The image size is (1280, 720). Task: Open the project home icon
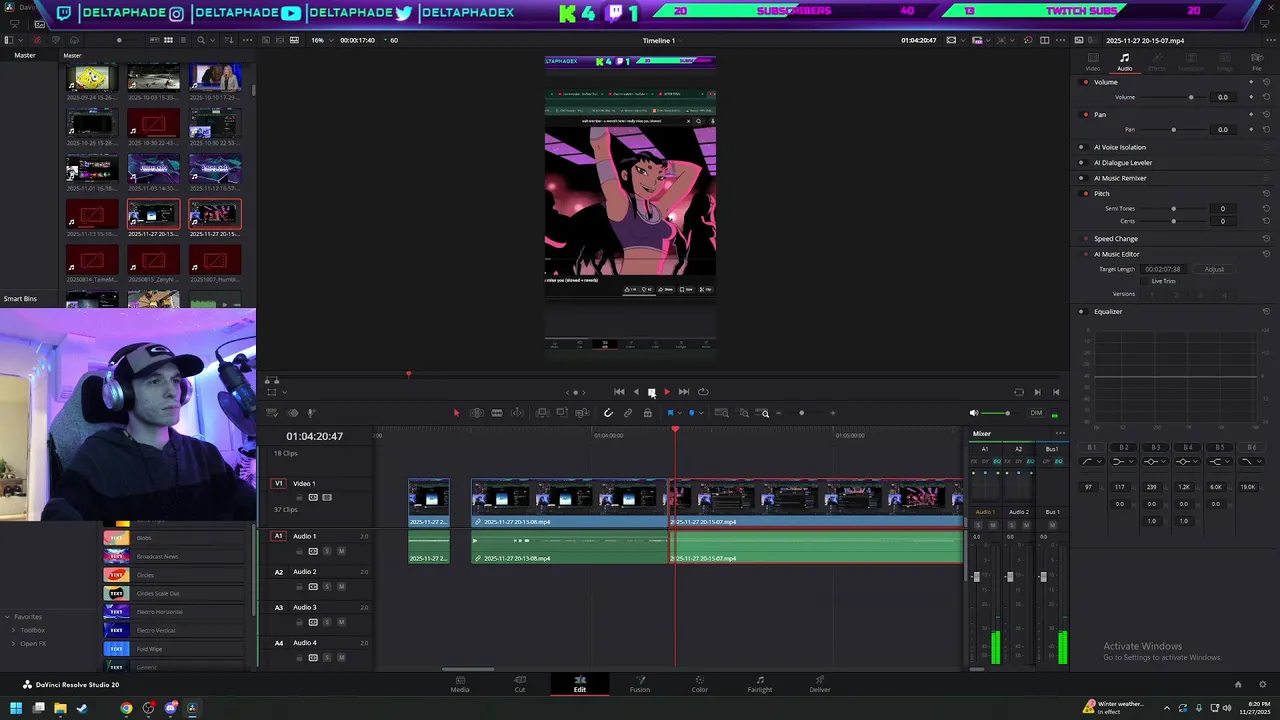point(1238,684)
